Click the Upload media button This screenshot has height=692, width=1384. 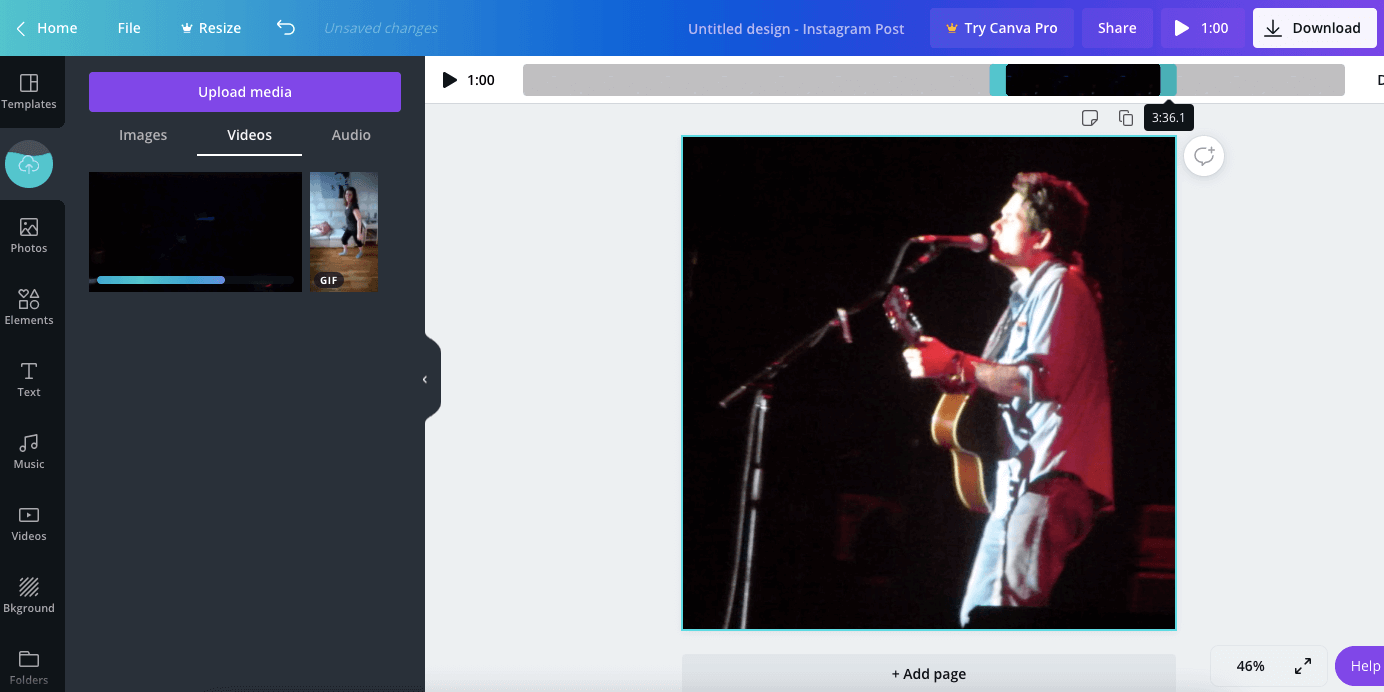pyautogui.click(x=244, y=91)
